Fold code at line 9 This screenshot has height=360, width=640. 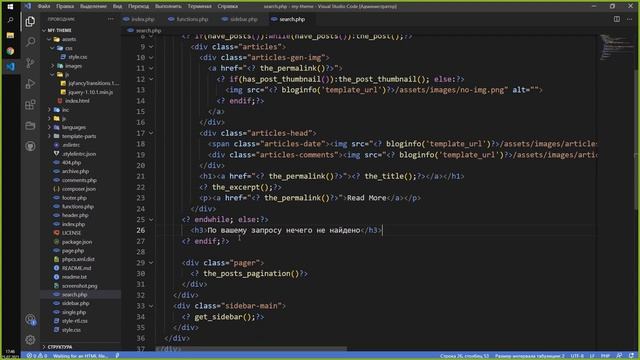(x=151, y=47)
